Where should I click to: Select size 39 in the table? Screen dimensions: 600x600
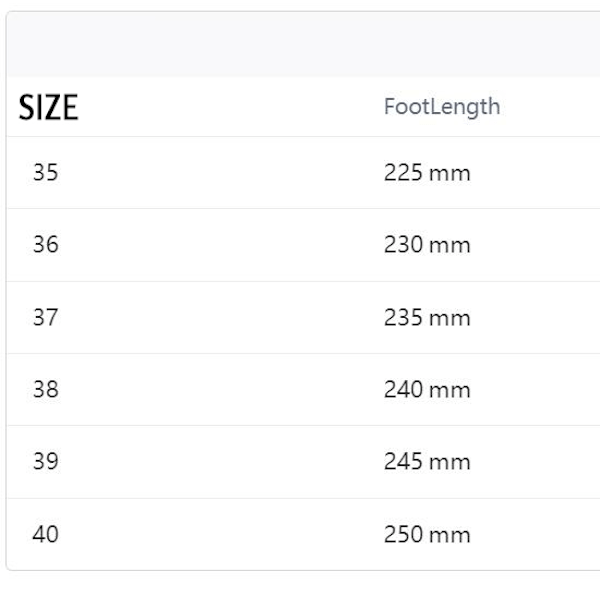click(46, 461)
